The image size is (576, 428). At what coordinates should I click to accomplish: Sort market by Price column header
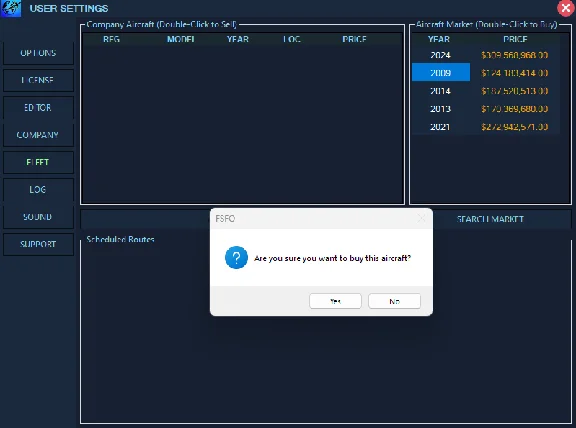(515, 39)
